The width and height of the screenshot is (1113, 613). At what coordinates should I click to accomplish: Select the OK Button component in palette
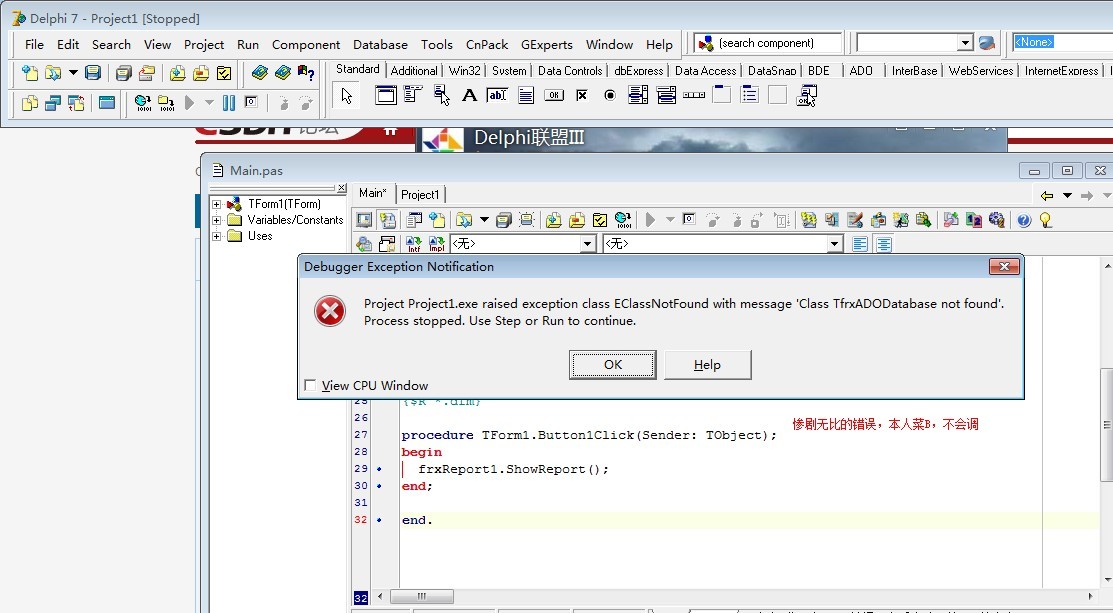click(554, 95)
